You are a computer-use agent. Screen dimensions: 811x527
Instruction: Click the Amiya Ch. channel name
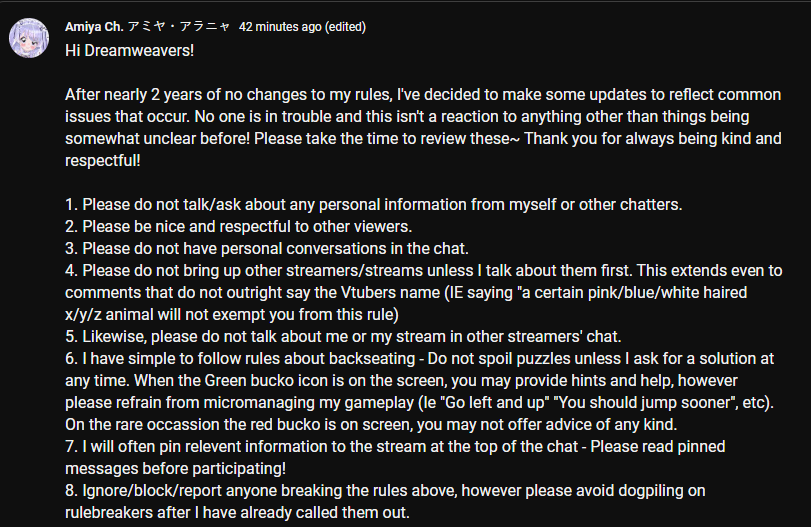94,26
